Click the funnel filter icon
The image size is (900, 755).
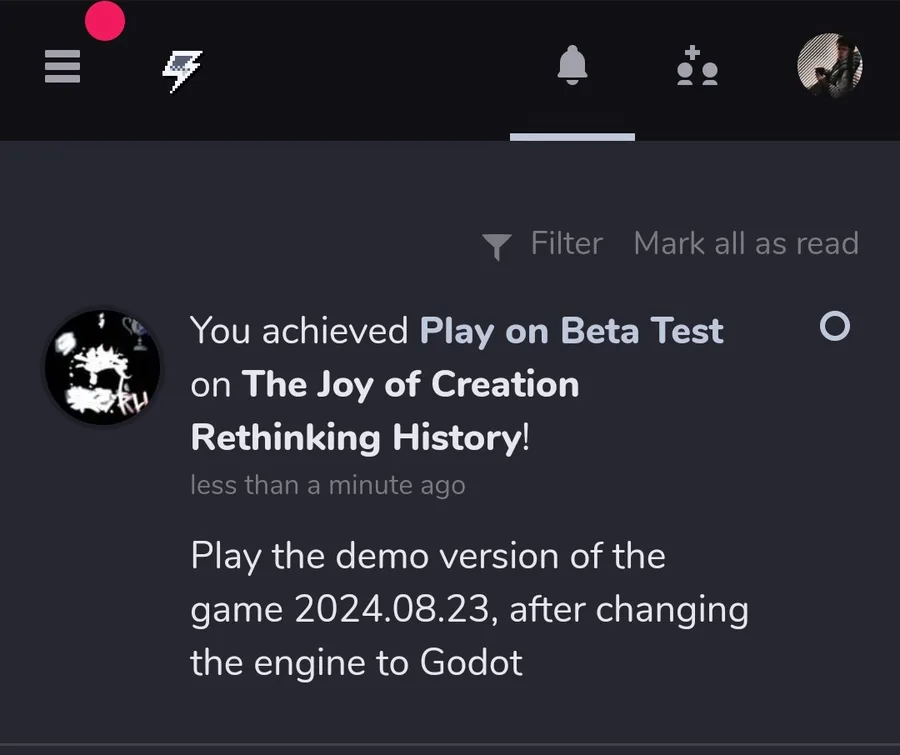[x=496, y=246]
